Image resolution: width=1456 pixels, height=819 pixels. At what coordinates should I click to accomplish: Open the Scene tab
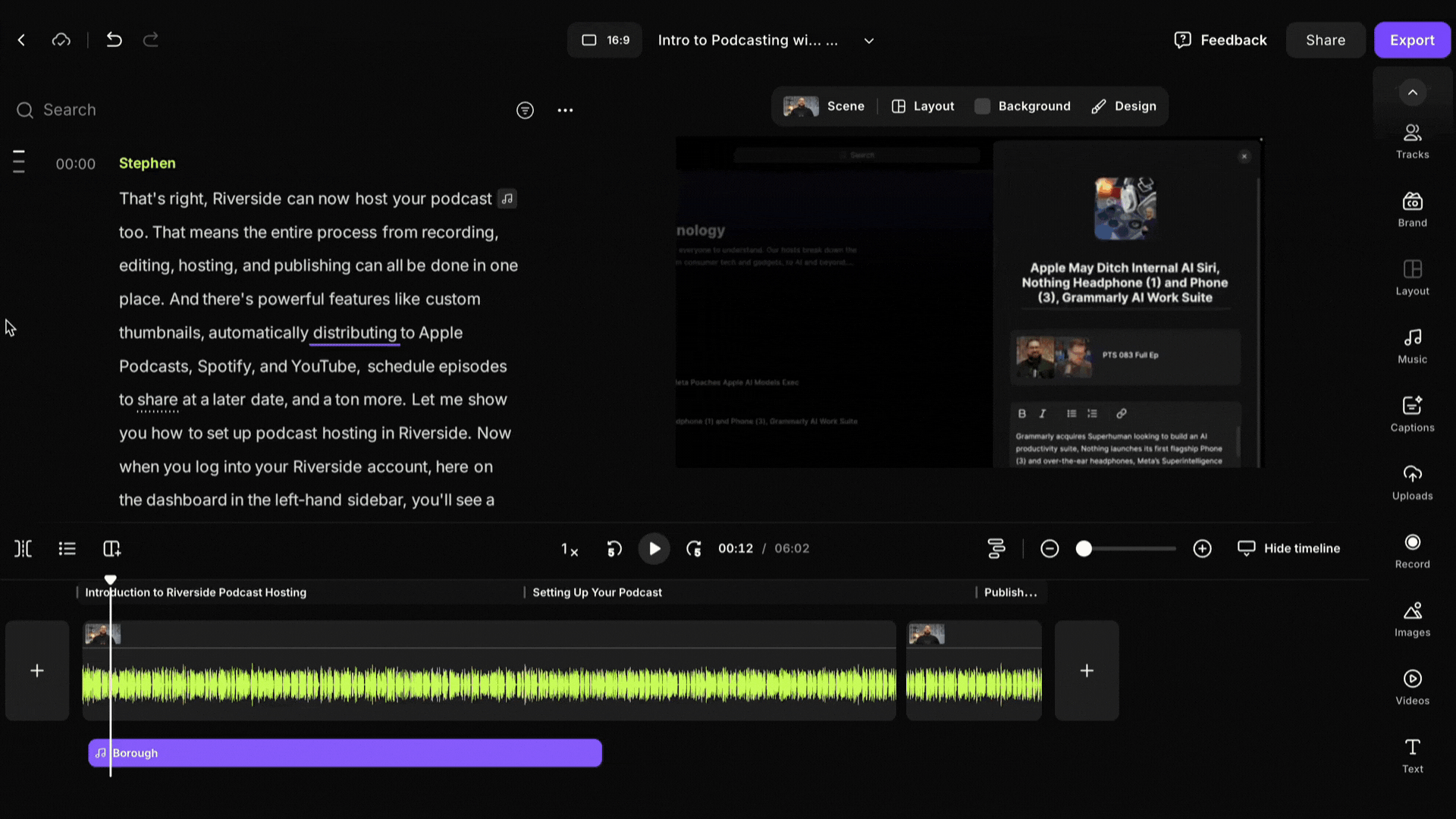pyautogui.click(x=824, y=106)
